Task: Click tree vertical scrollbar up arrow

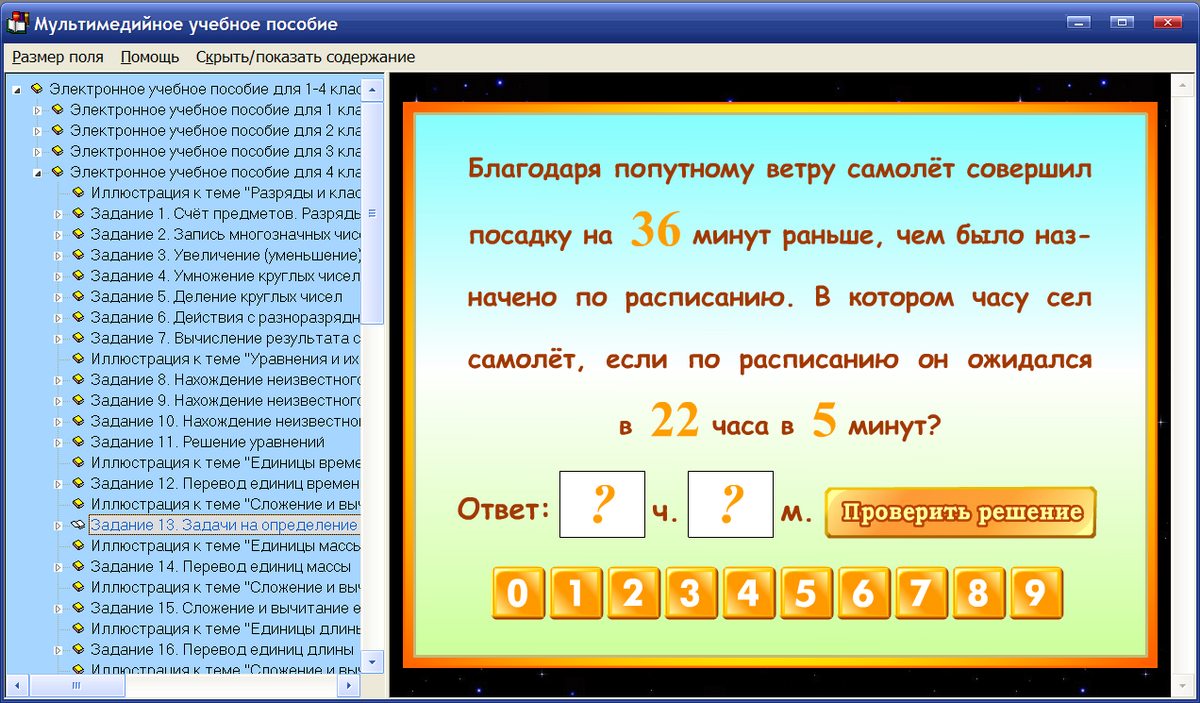Action: [x=372, y=89]
